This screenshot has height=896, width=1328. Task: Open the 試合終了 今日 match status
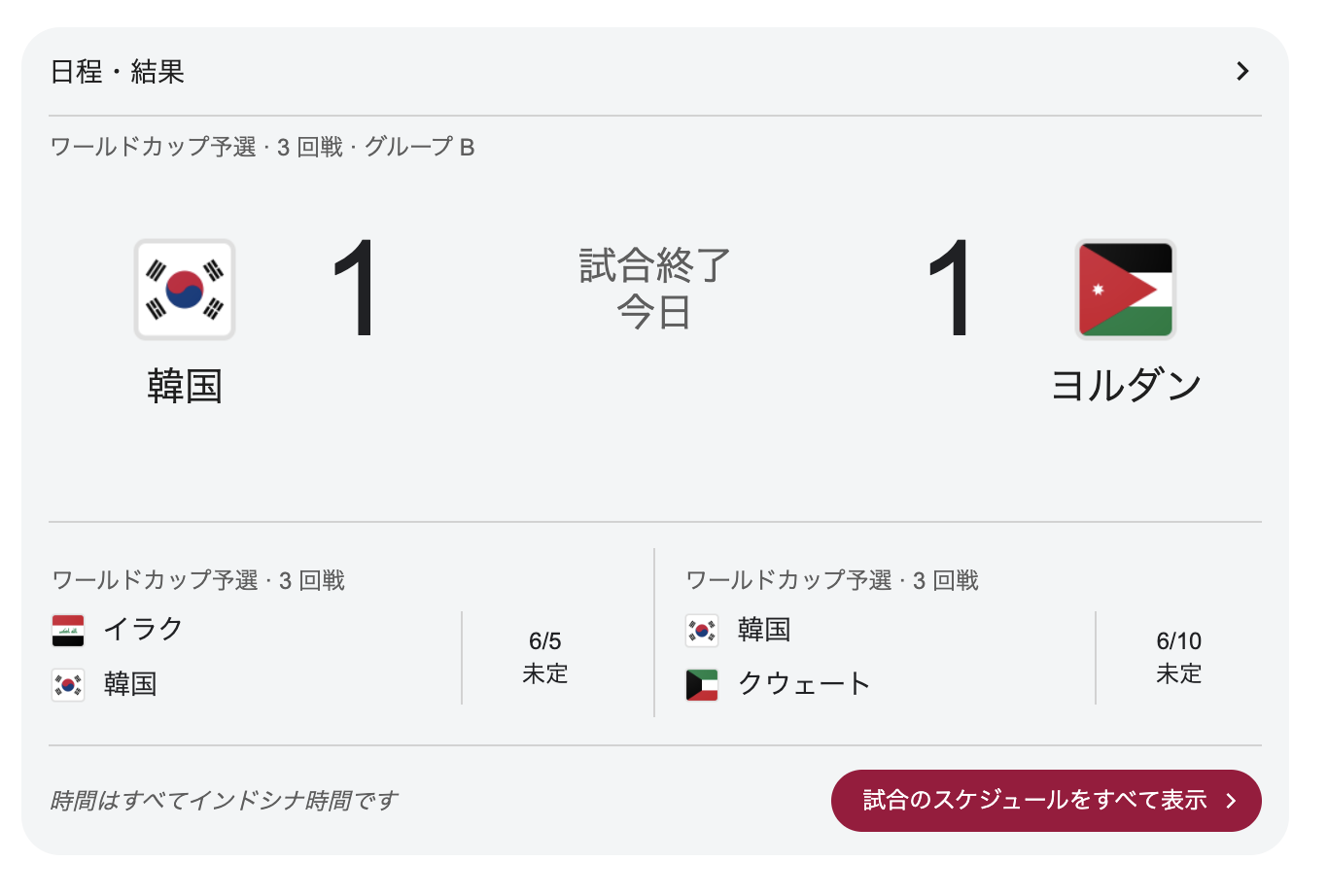[x=654, y=289]
